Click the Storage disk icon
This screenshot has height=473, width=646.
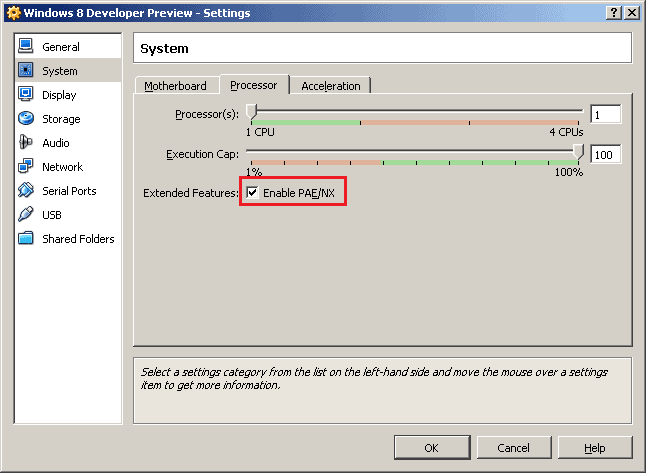pos(26,118)
